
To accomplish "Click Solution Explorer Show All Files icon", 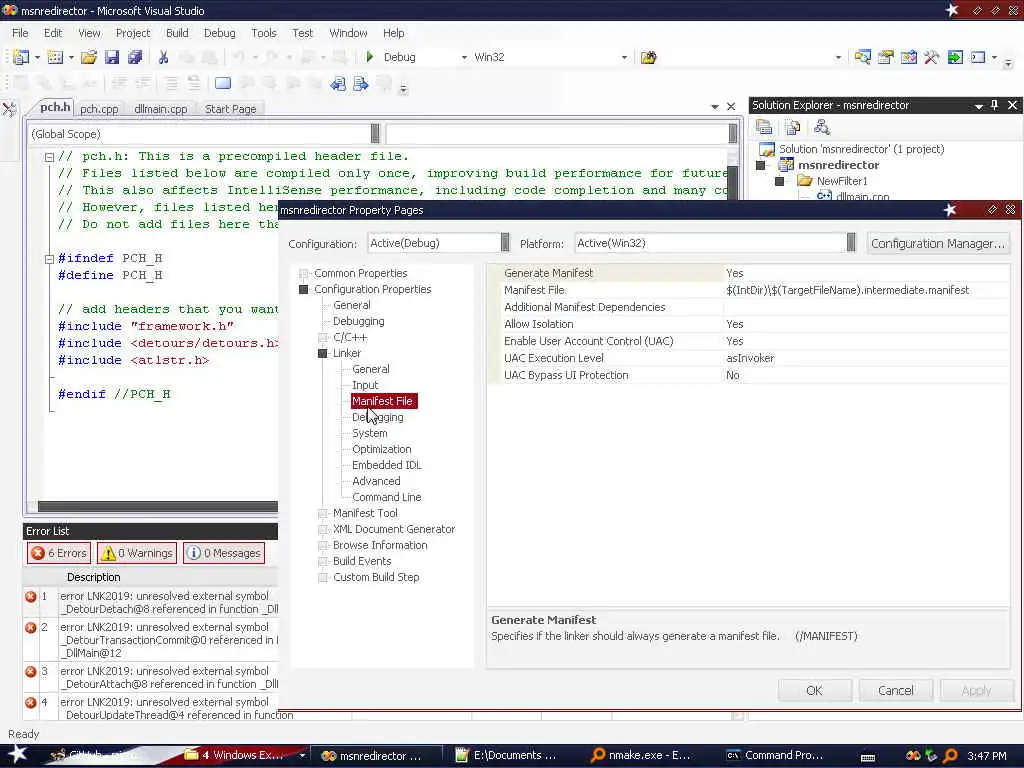I will click(x=793, y=127).
